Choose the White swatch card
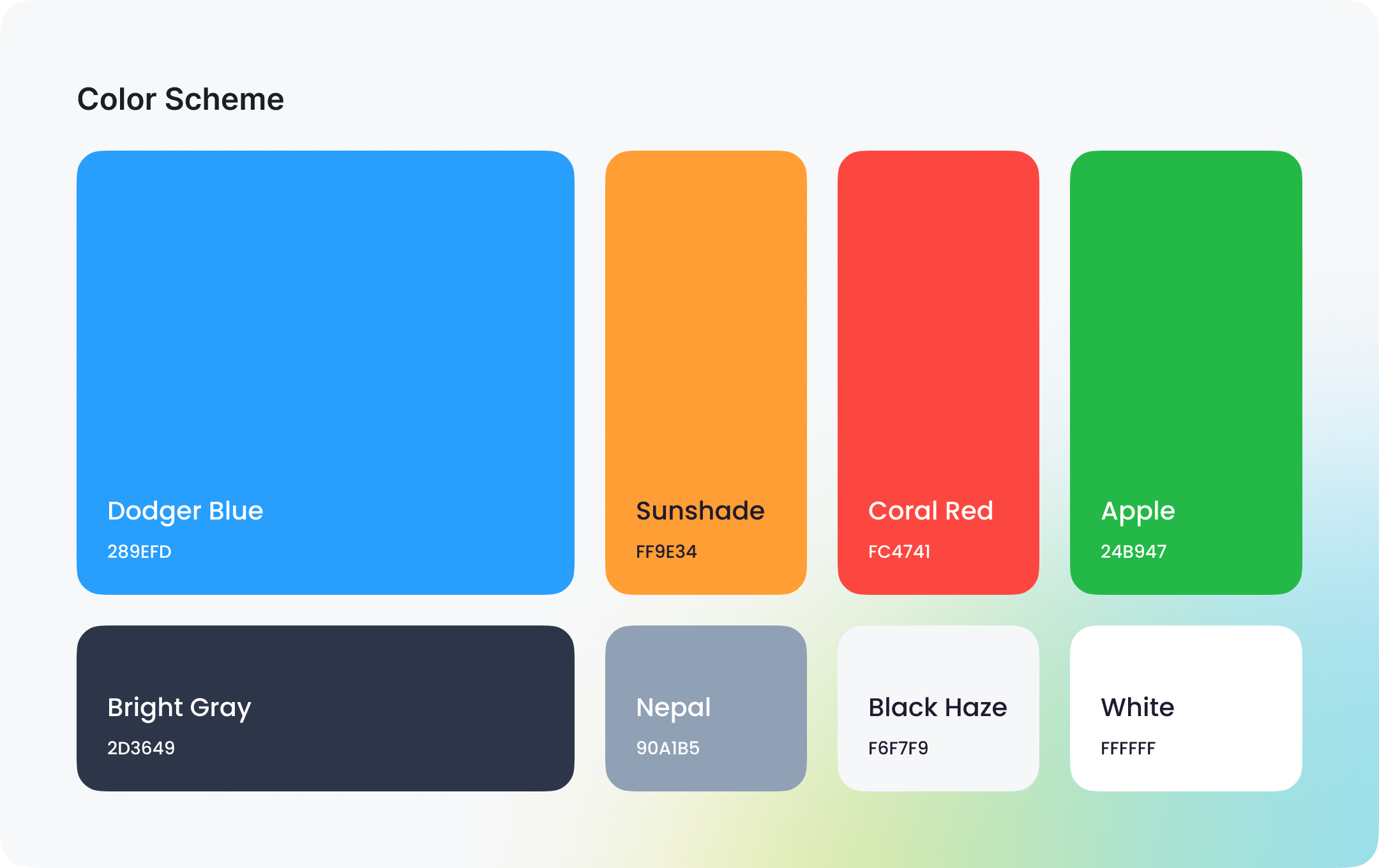 tap(1186, 708)
